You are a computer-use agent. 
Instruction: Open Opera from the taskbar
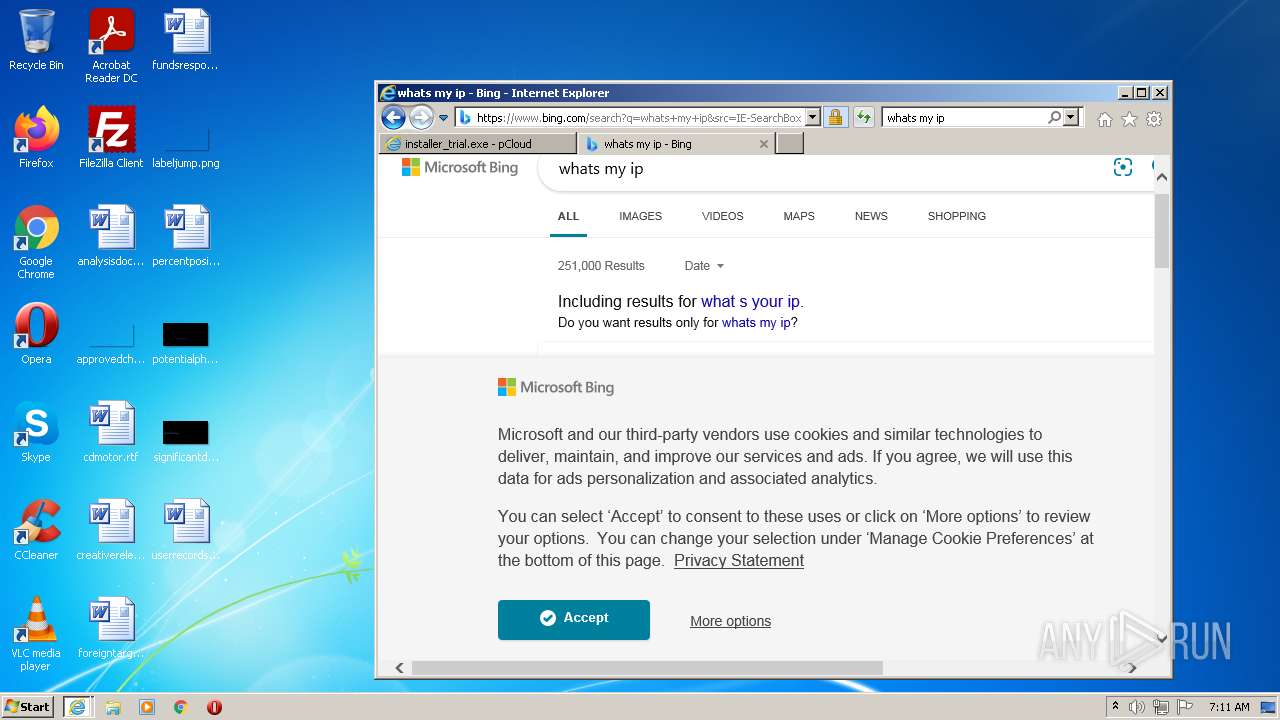pos(214,707)
